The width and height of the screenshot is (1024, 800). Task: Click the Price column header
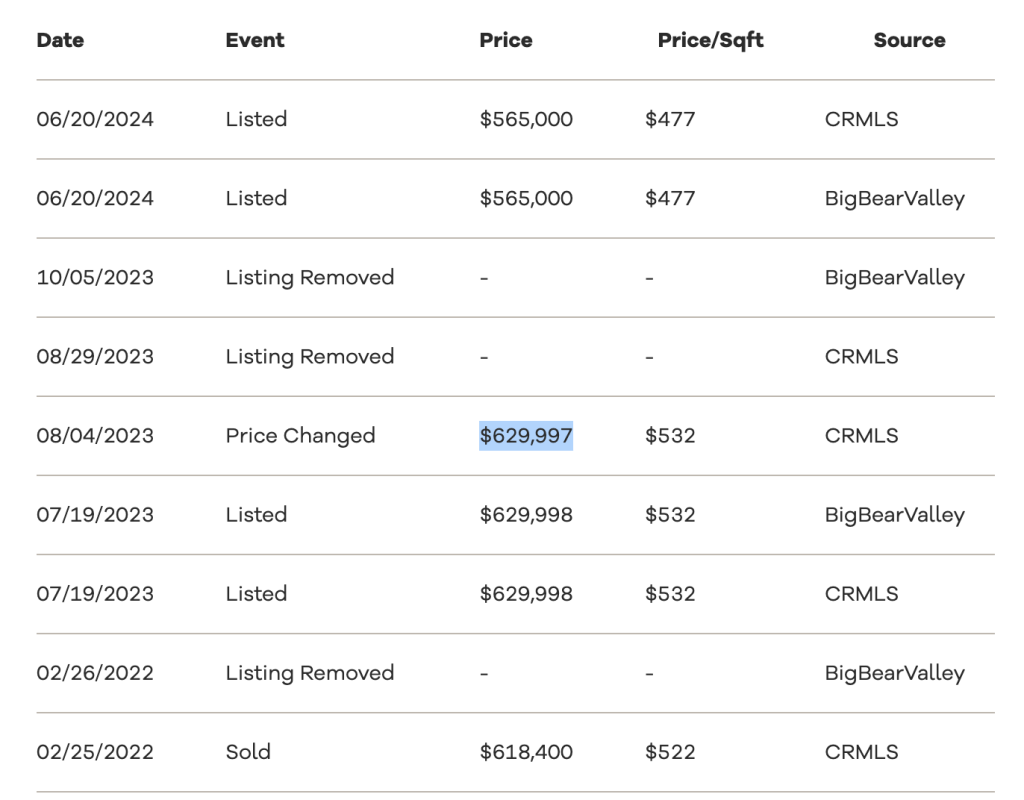pos(506,41)
